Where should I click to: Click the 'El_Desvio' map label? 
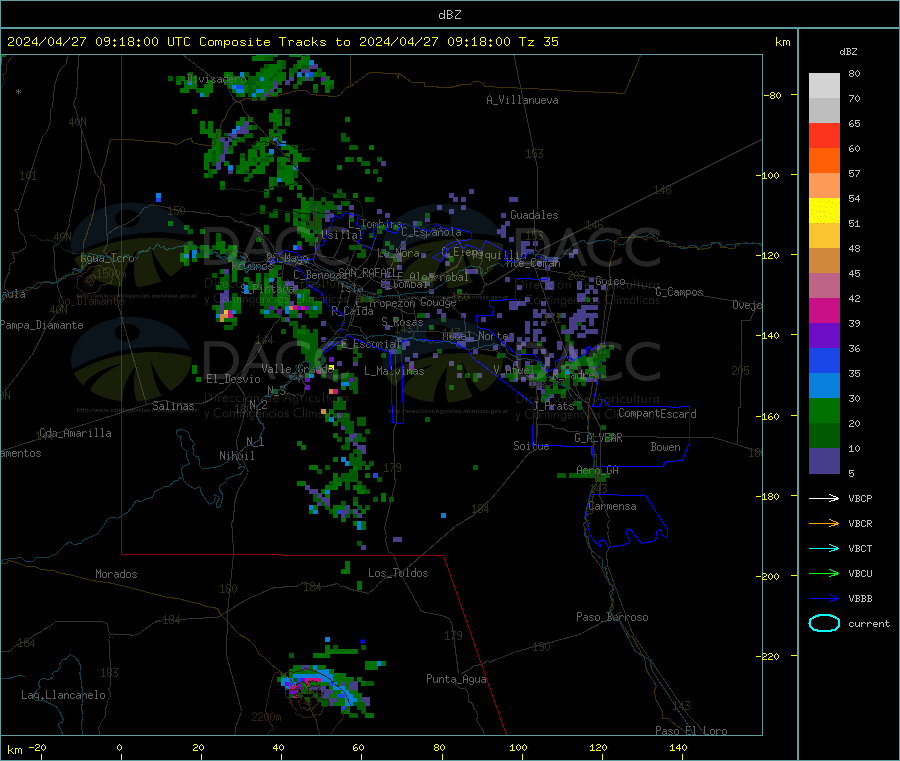tap(233, 379)
